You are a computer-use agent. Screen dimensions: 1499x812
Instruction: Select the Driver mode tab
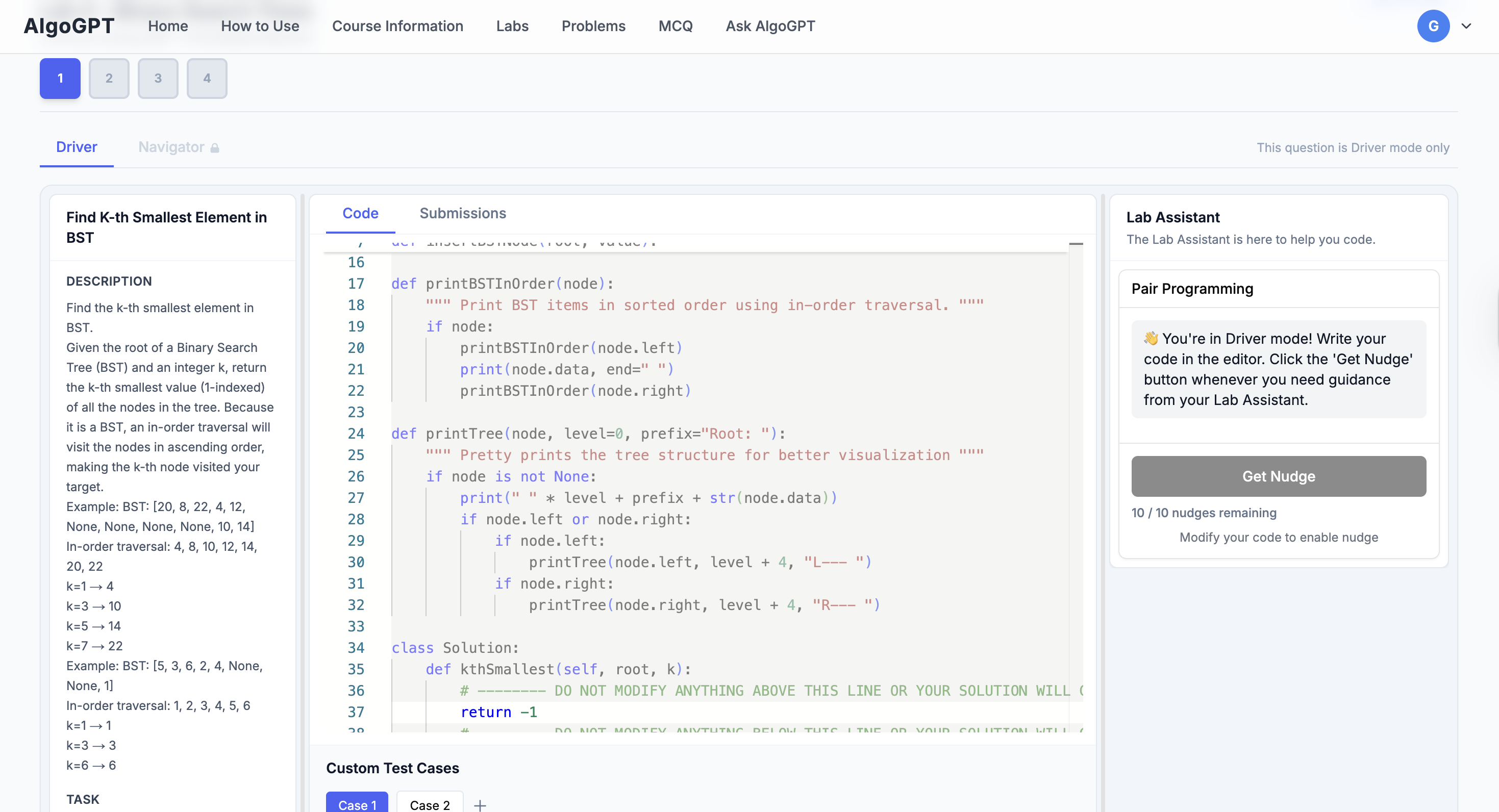pyautogui.click(x=76, y=147)
